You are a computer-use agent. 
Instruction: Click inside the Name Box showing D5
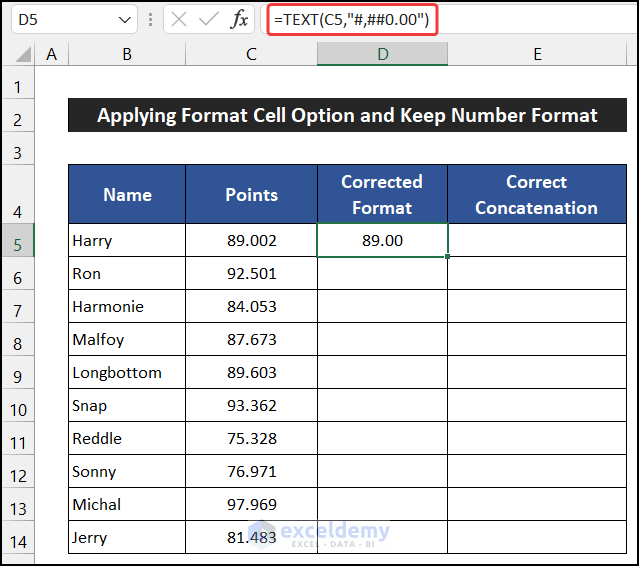coord(60,20)
